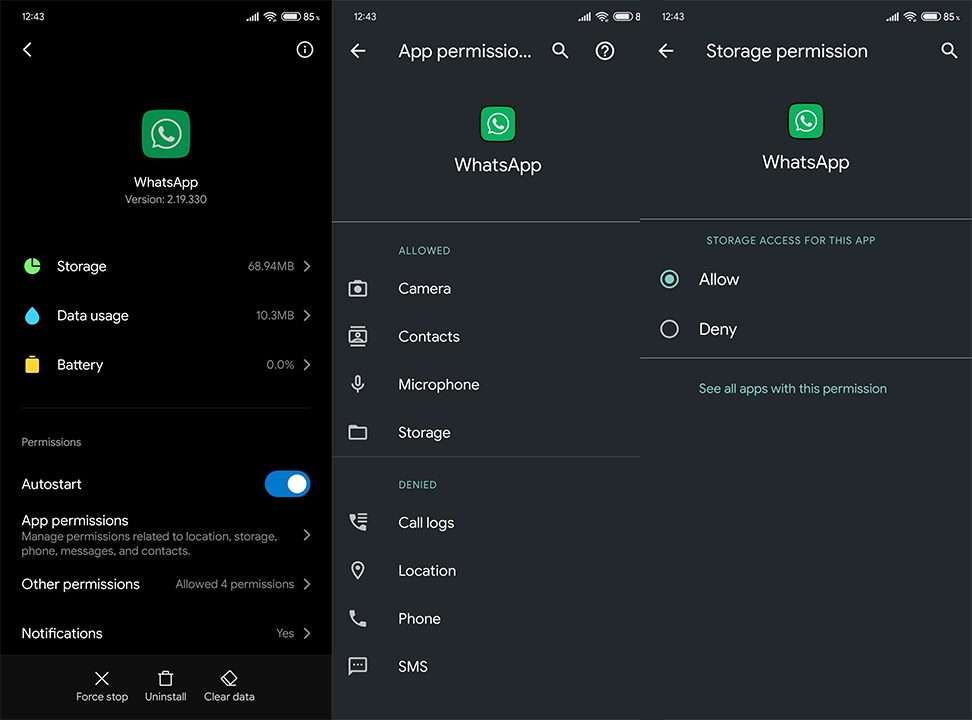
Task: Tap Wi-Fi status icon on Storage permission screen
Action: point(909,17)
